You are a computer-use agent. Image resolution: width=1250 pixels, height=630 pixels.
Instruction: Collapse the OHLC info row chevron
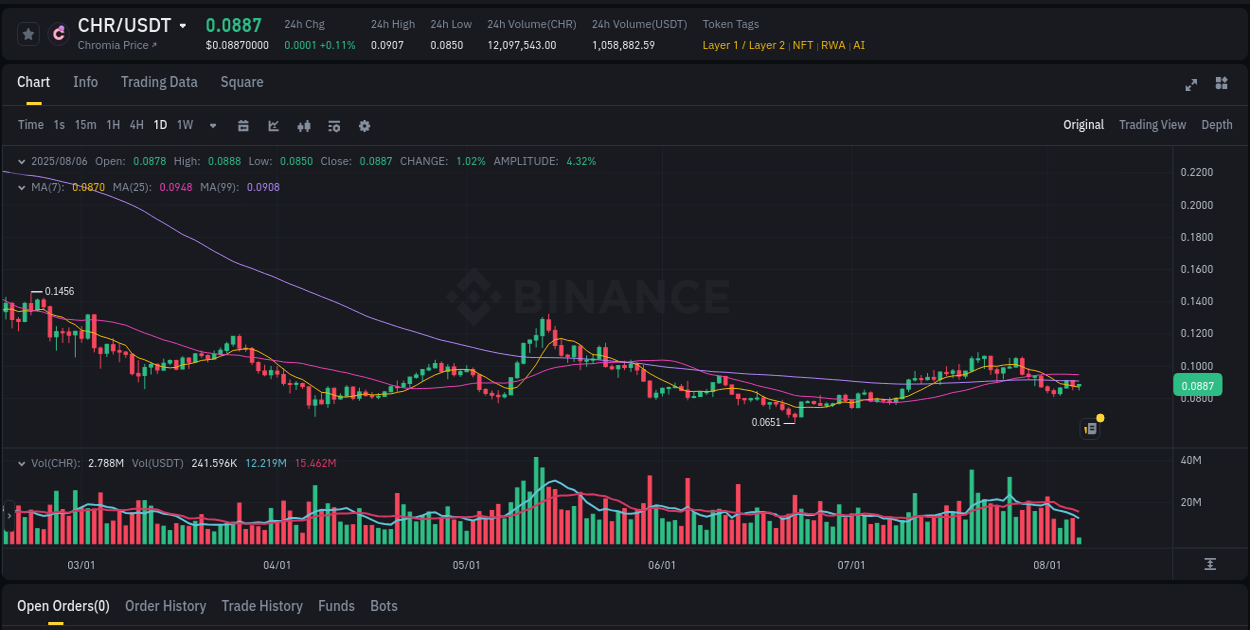coord(20,160)
